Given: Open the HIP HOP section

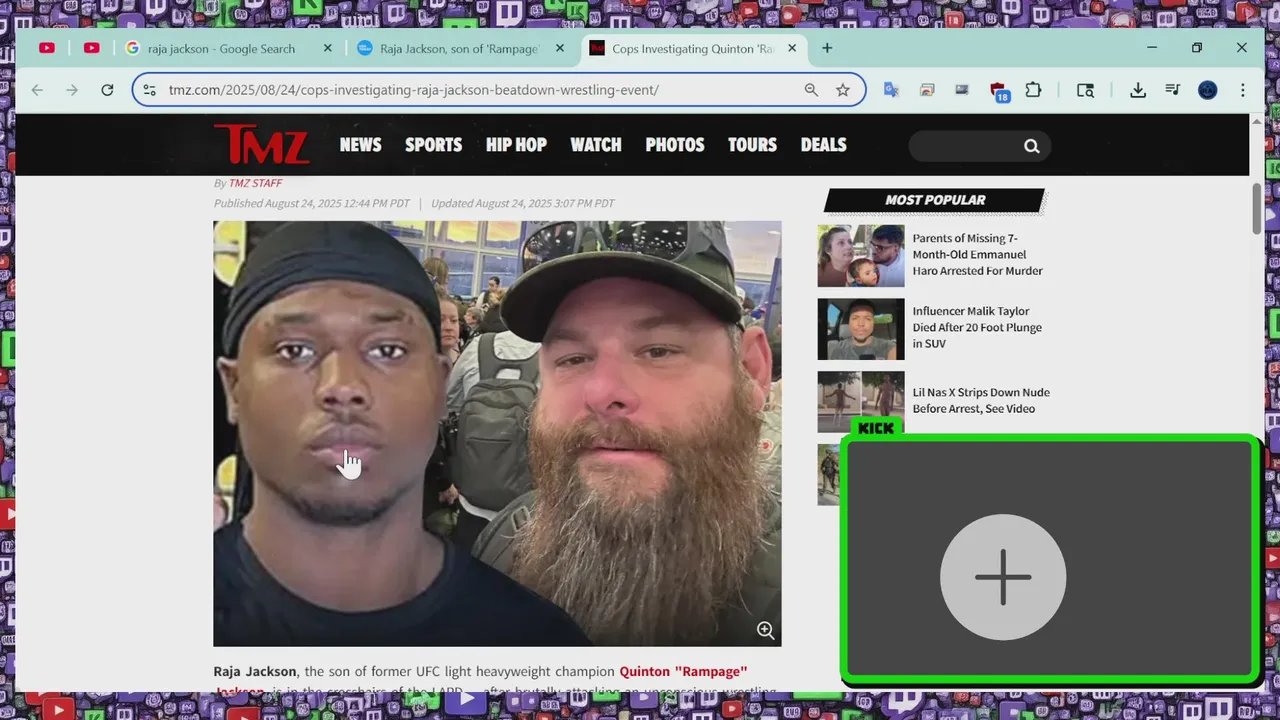Looking at the screenshot, I should (516, 145).
